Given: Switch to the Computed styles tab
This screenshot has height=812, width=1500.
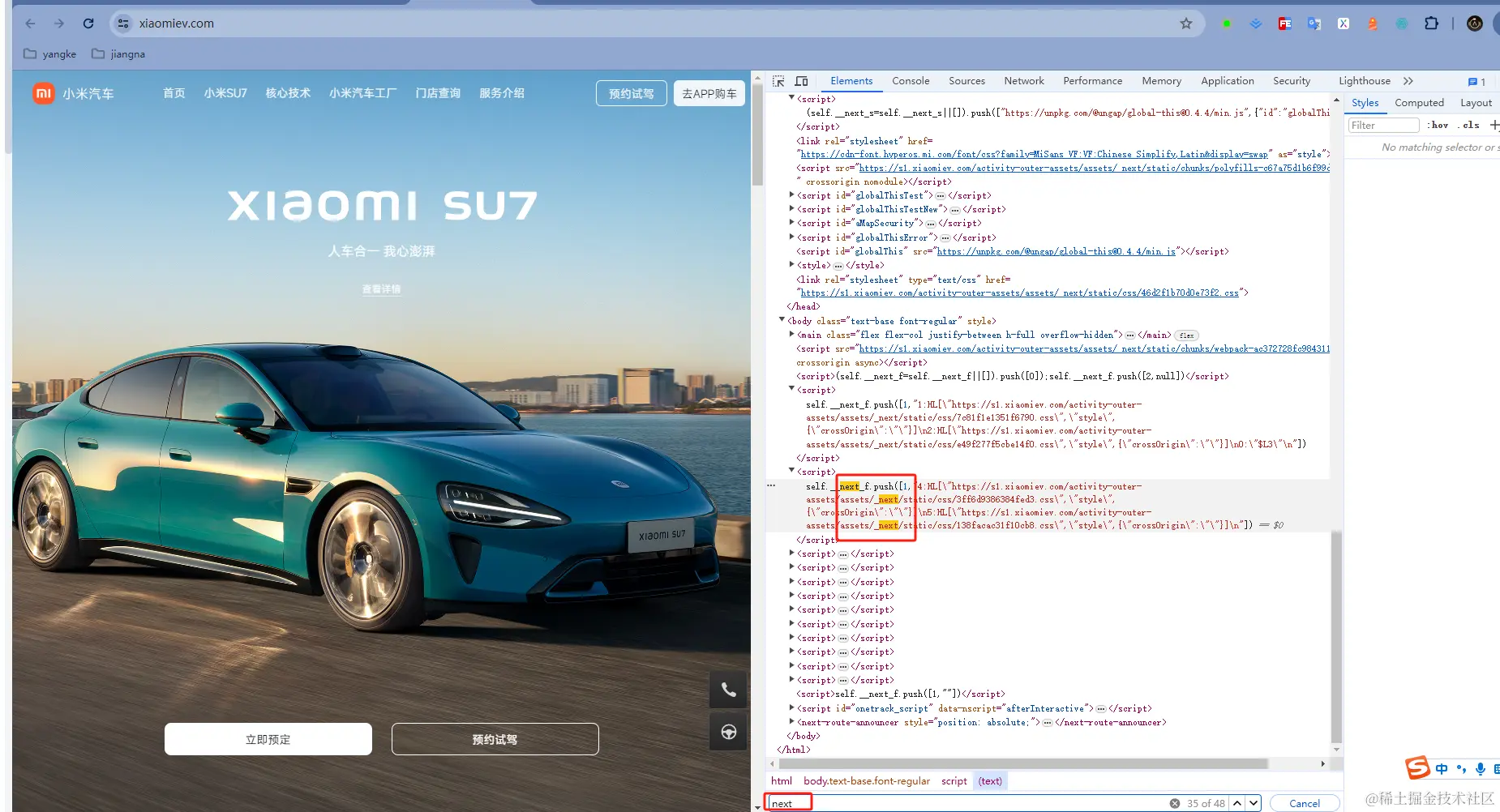Looking at the screenshot, I should point(1419,103).
